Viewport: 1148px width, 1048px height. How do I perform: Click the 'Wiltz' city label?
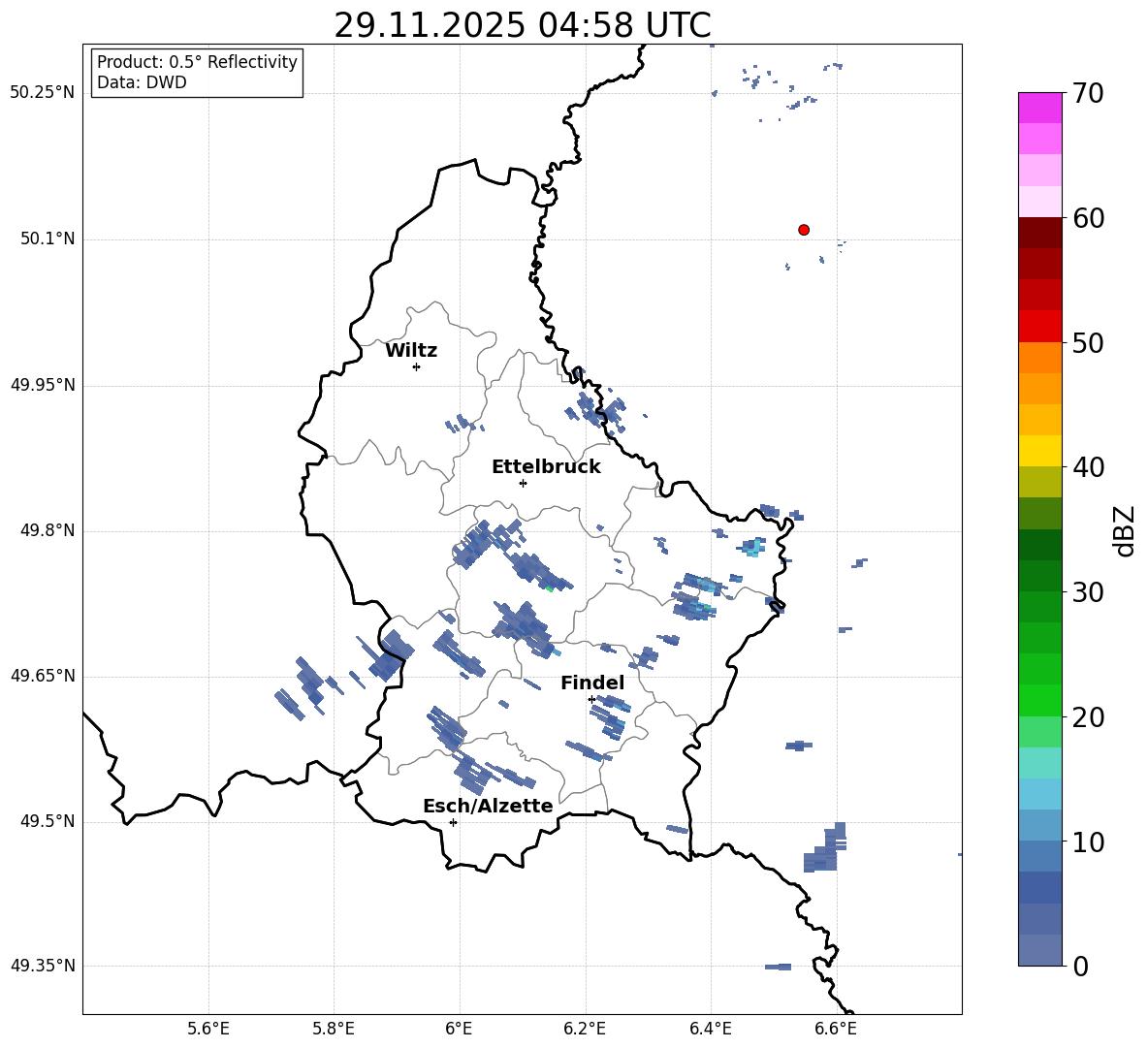(x=411, y=351)
